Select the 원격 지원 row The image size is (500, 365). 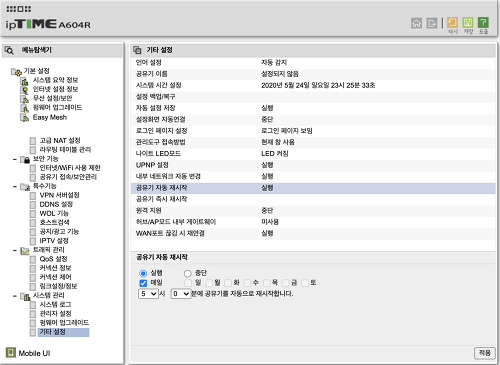[313, 211]
